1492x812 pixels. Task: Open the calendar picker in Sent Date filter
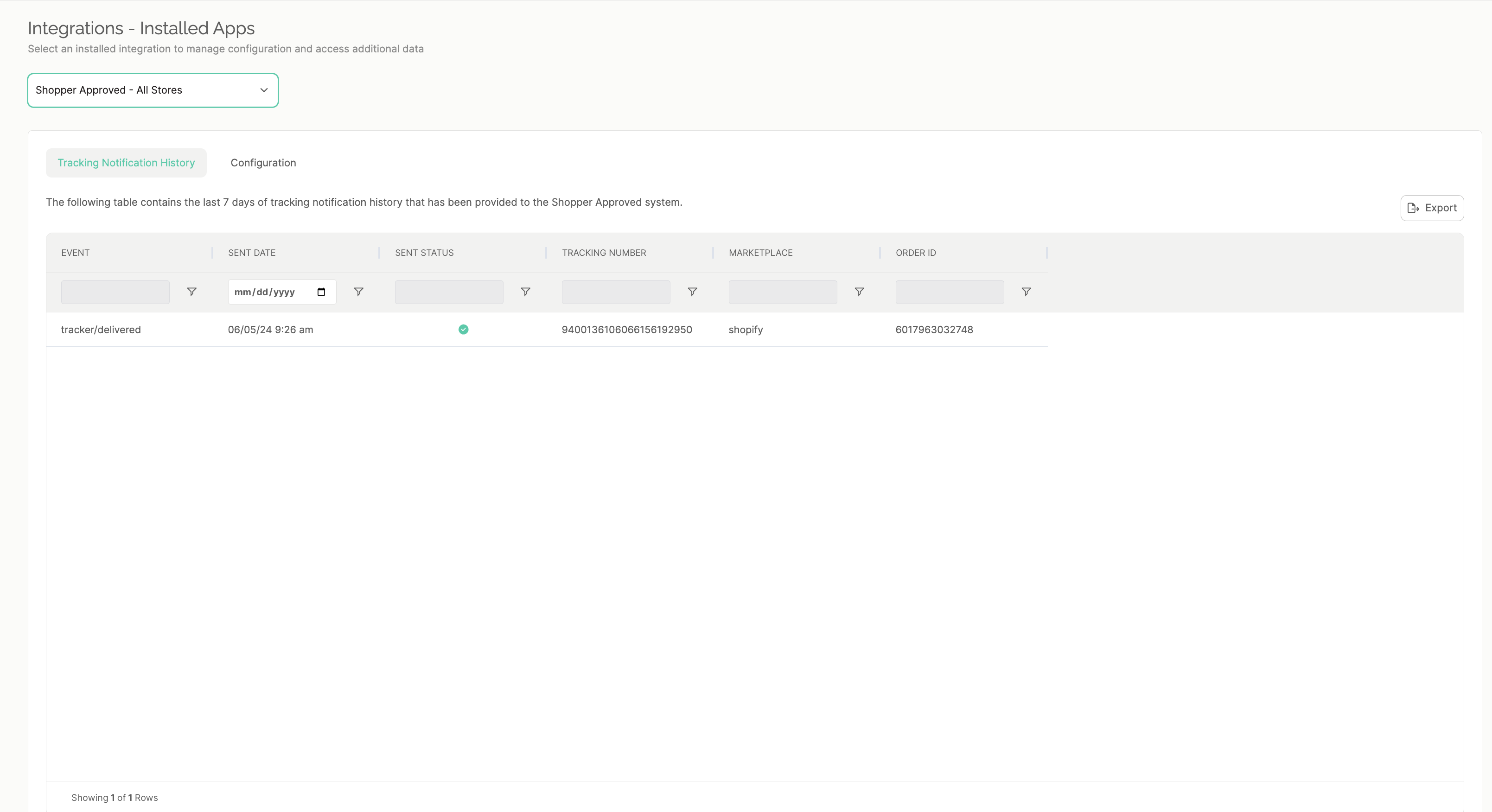[321, 292]
